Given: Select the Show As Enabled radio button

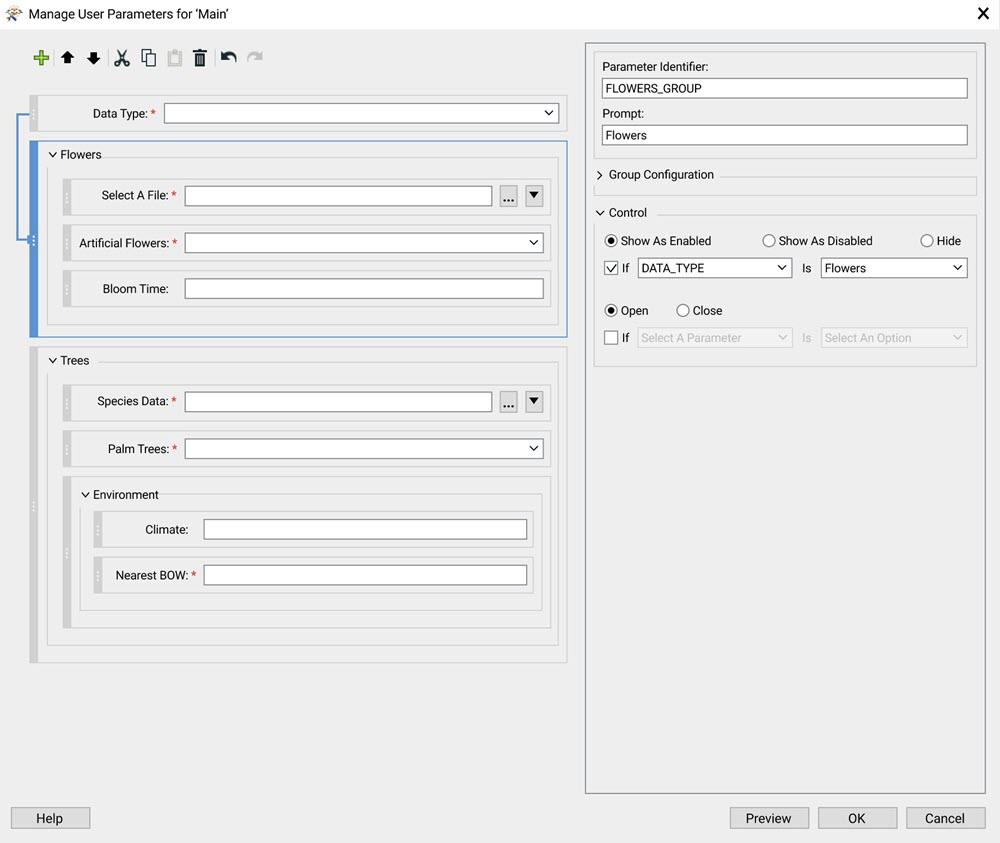Looking at the screenshot, I should click(611, 241).
